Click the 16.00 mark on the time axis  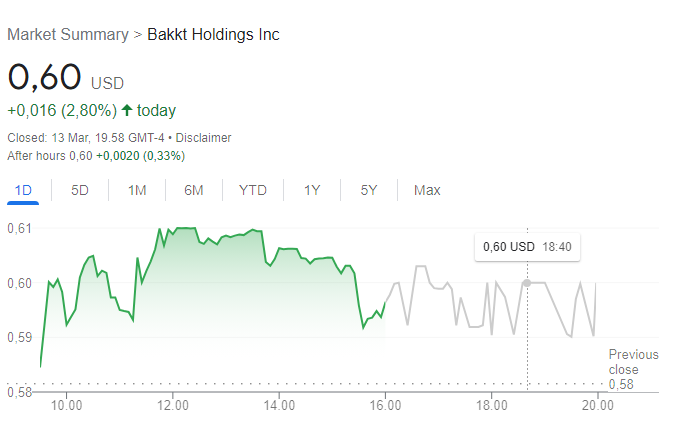(385, 406)
